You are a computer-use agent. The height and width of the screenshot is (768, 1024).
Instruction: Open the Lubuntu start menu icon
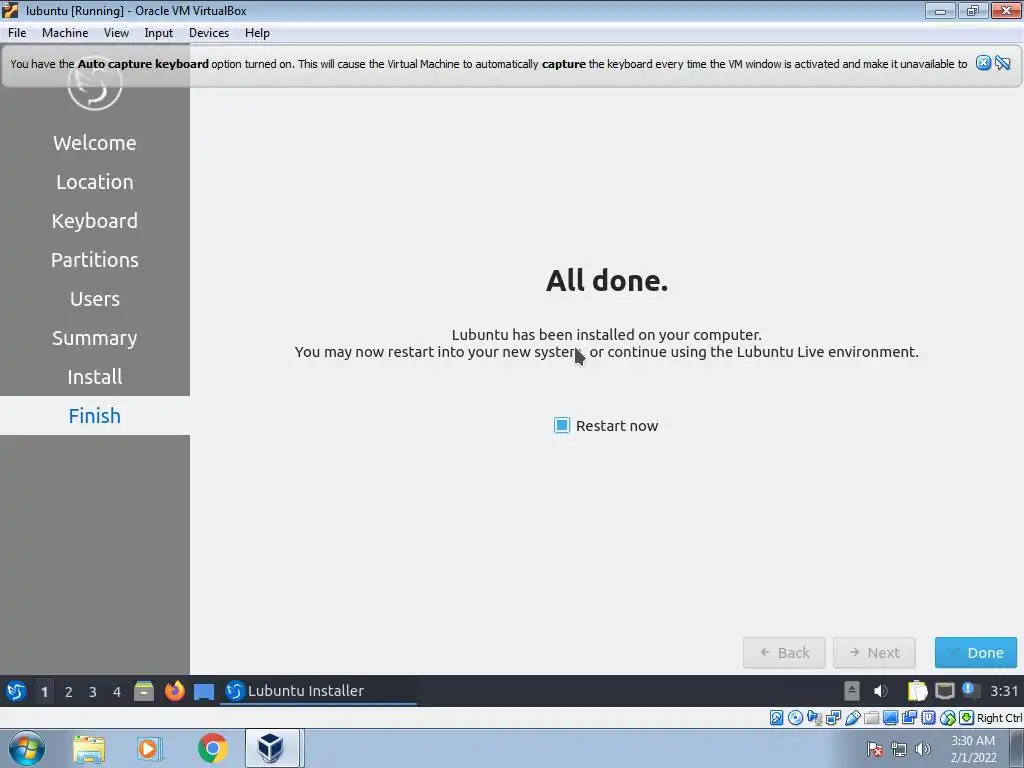click(16, 691)
